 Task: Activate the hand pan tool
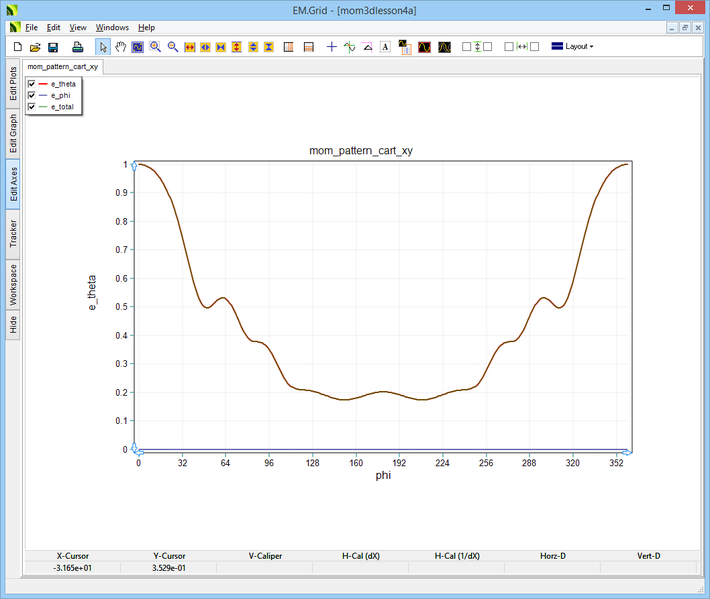click(x=120, y=47)
